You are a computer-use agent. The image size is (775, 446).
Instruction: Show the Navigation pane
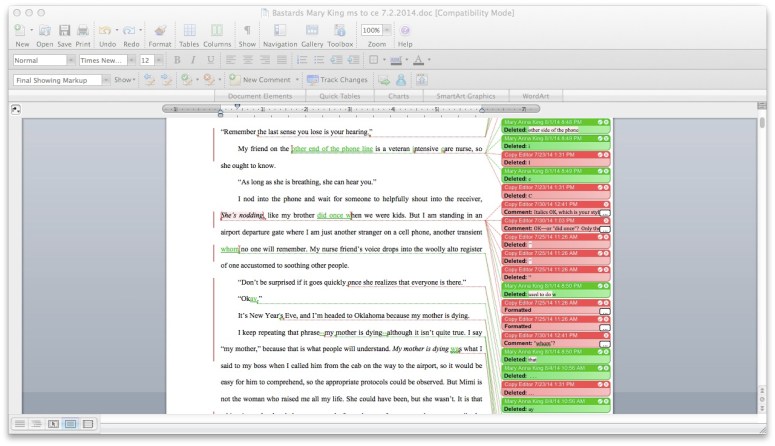pos(279,32)
